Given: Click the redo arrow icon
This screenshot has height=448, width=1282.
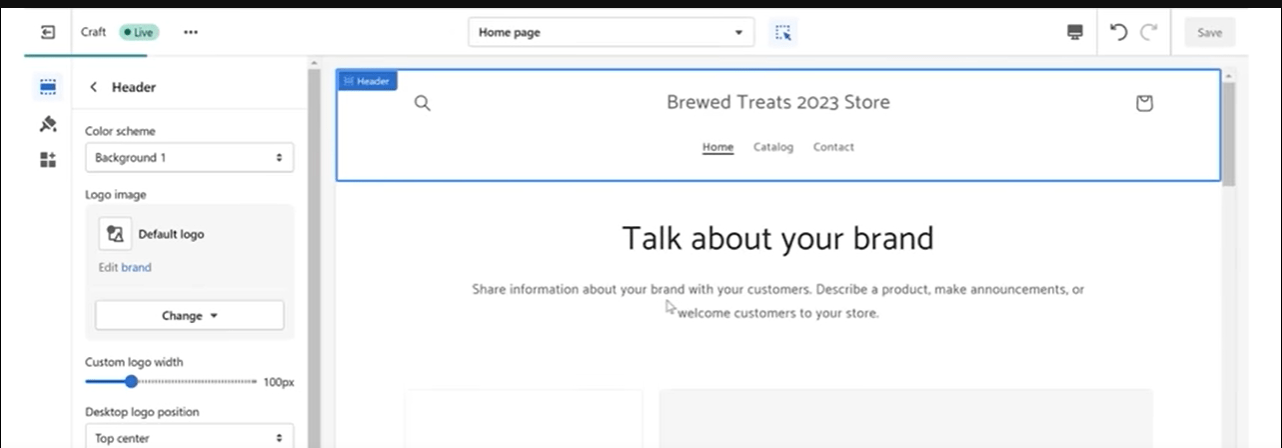Looking at the screenshot, I should pos(1148,32).
